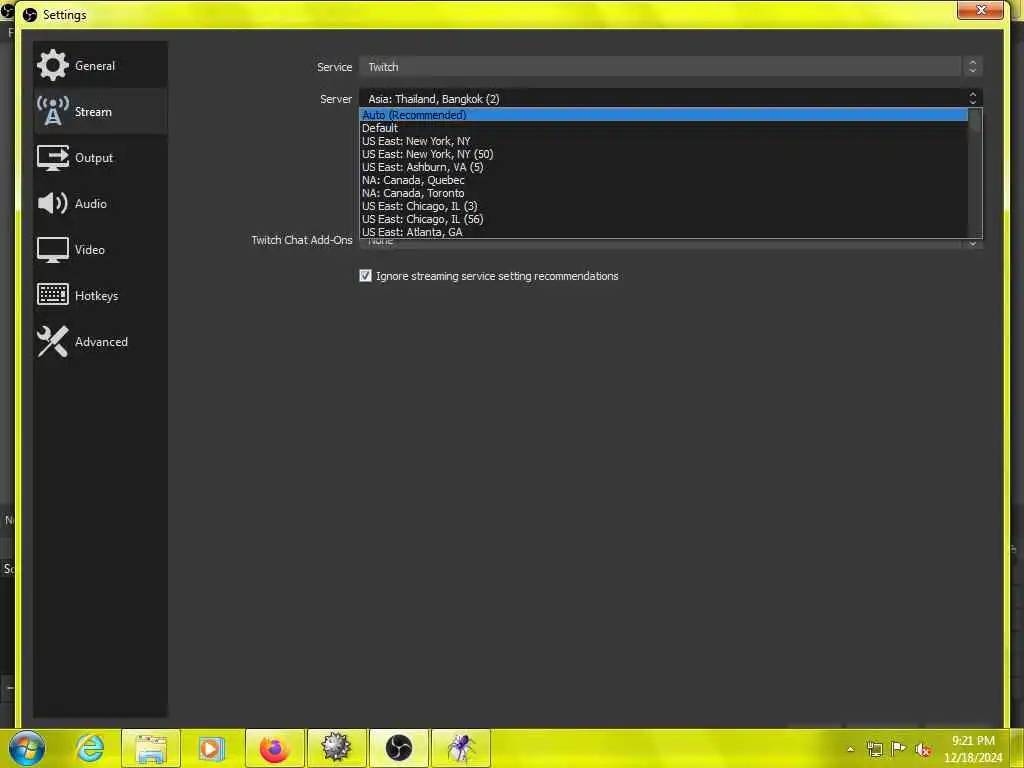The height and width of the screenshot is (768, 1024).
Task: Select NA: Canada, Quebec server
Action: (x=664, y=180)
